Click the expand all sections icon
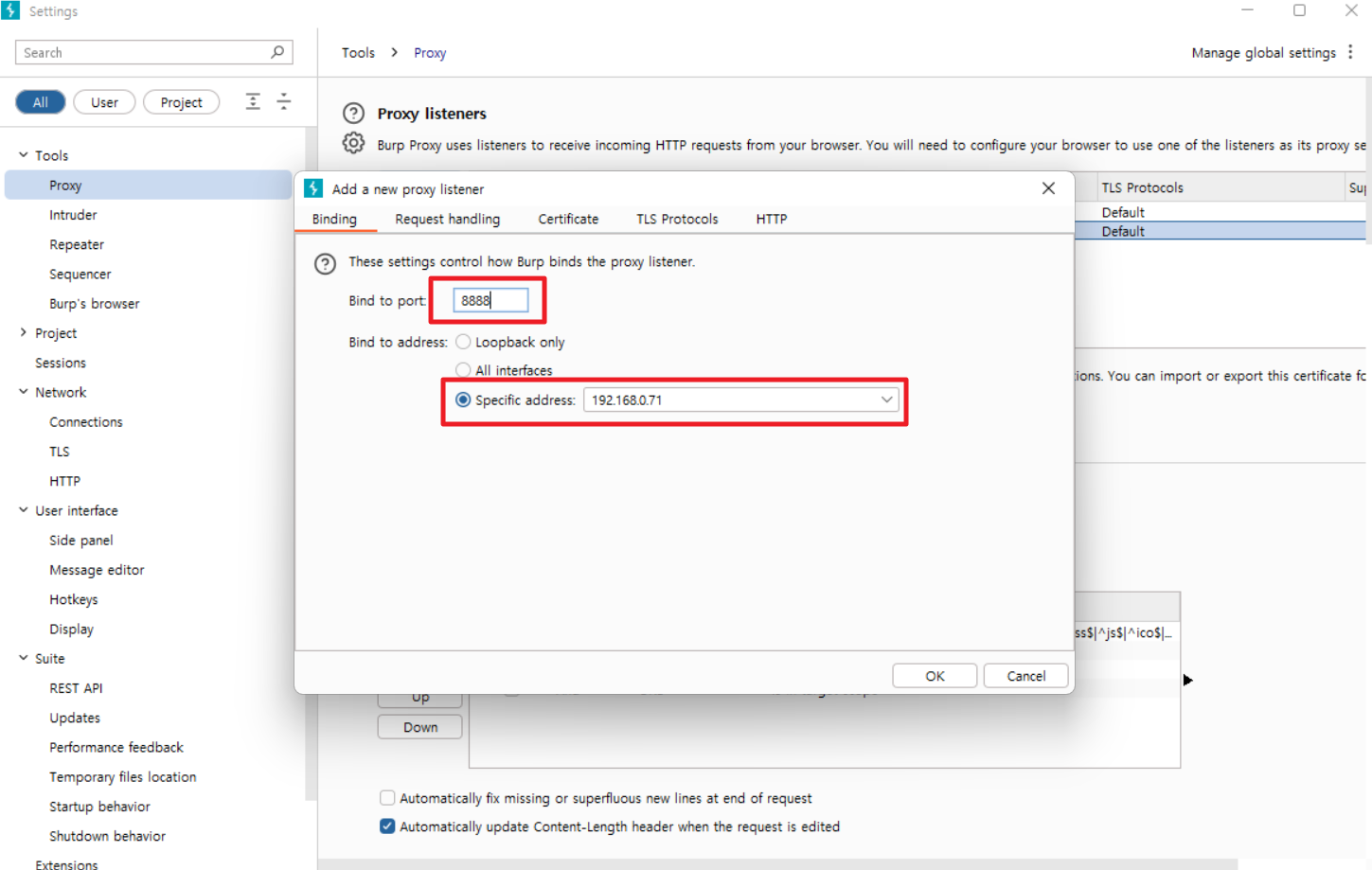Screen dimensions: 1372x870 [x=253, y=101]
